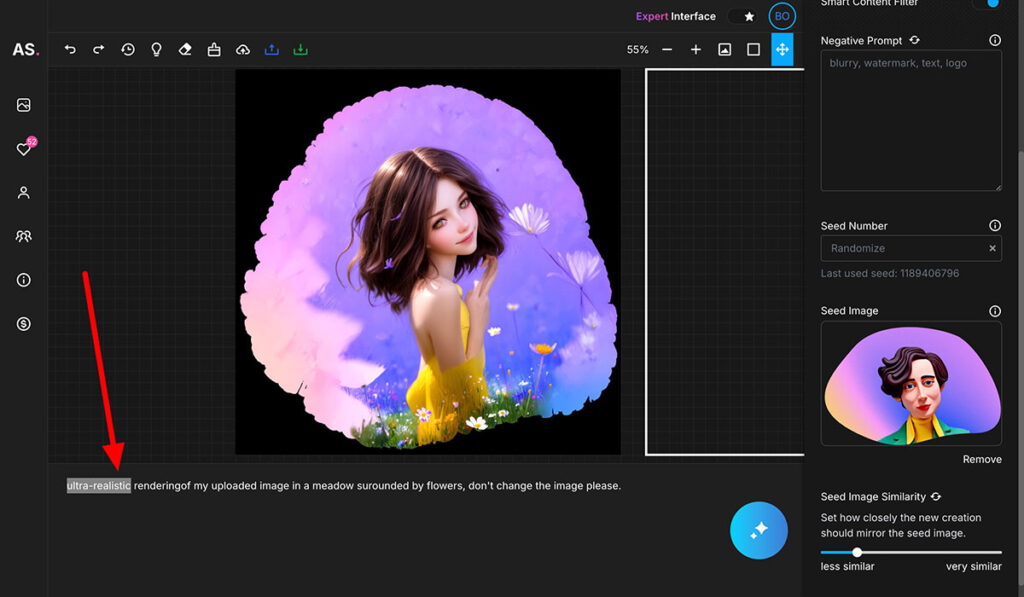Click the toolbox icon in the toolbar
The width and height of the screenshot is (1024, 597).
pos(214,50)
